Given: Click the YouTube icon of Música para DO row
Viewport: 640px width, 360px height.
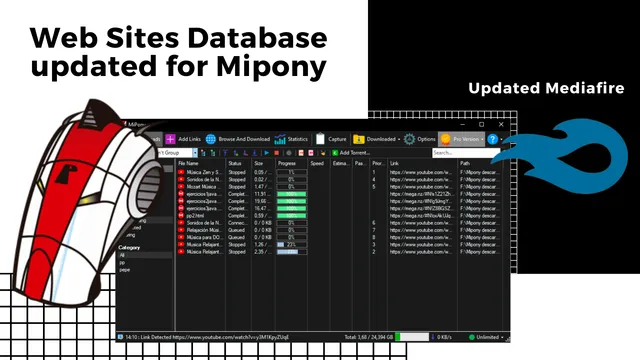Looking at the screenshot, I should point(181,237).
